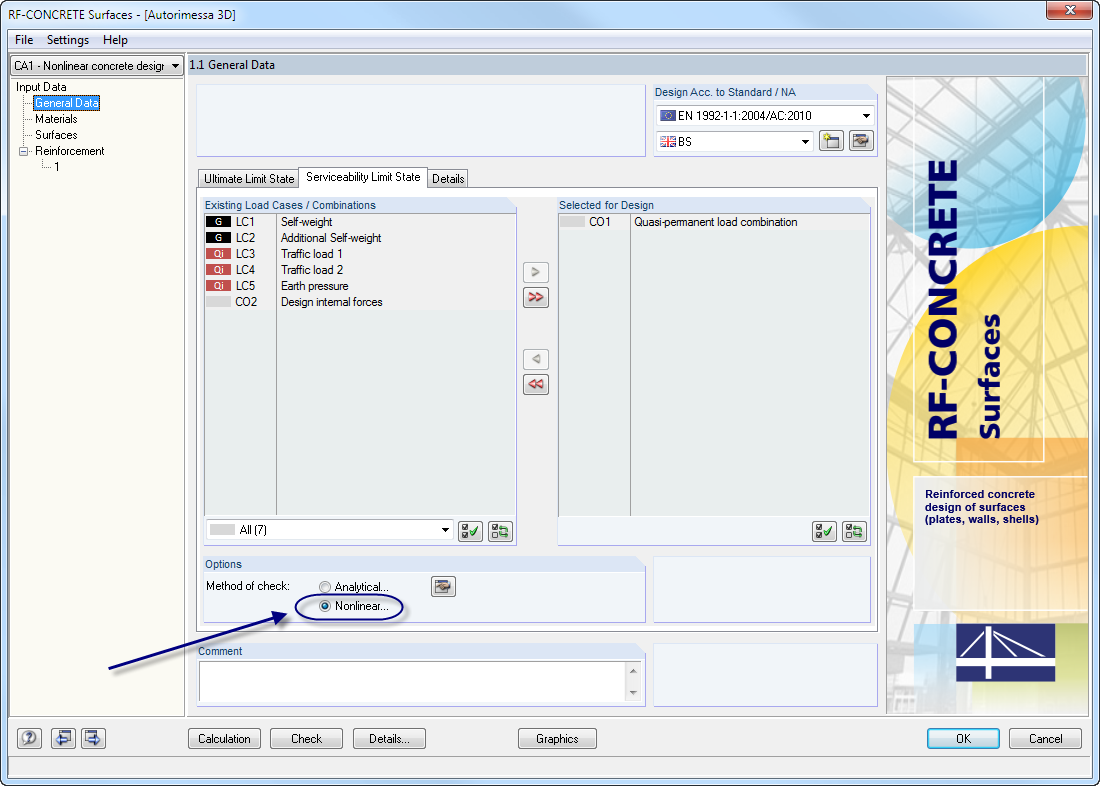Click the Graphics button
The width and height of the screenshot is (1100, 786).
tap(557, 738)
